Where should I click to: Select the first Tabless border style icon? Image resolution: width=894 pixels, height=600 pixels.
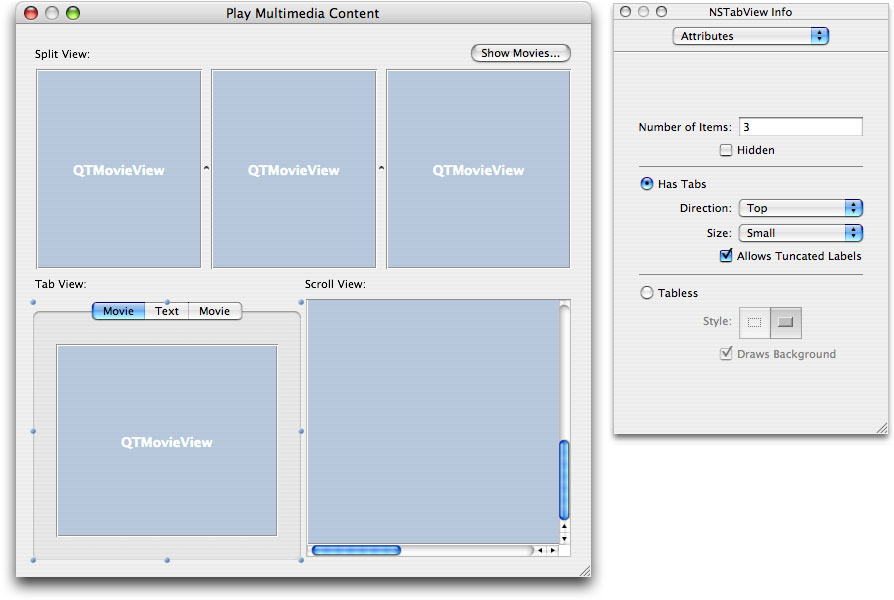point(755,322)
